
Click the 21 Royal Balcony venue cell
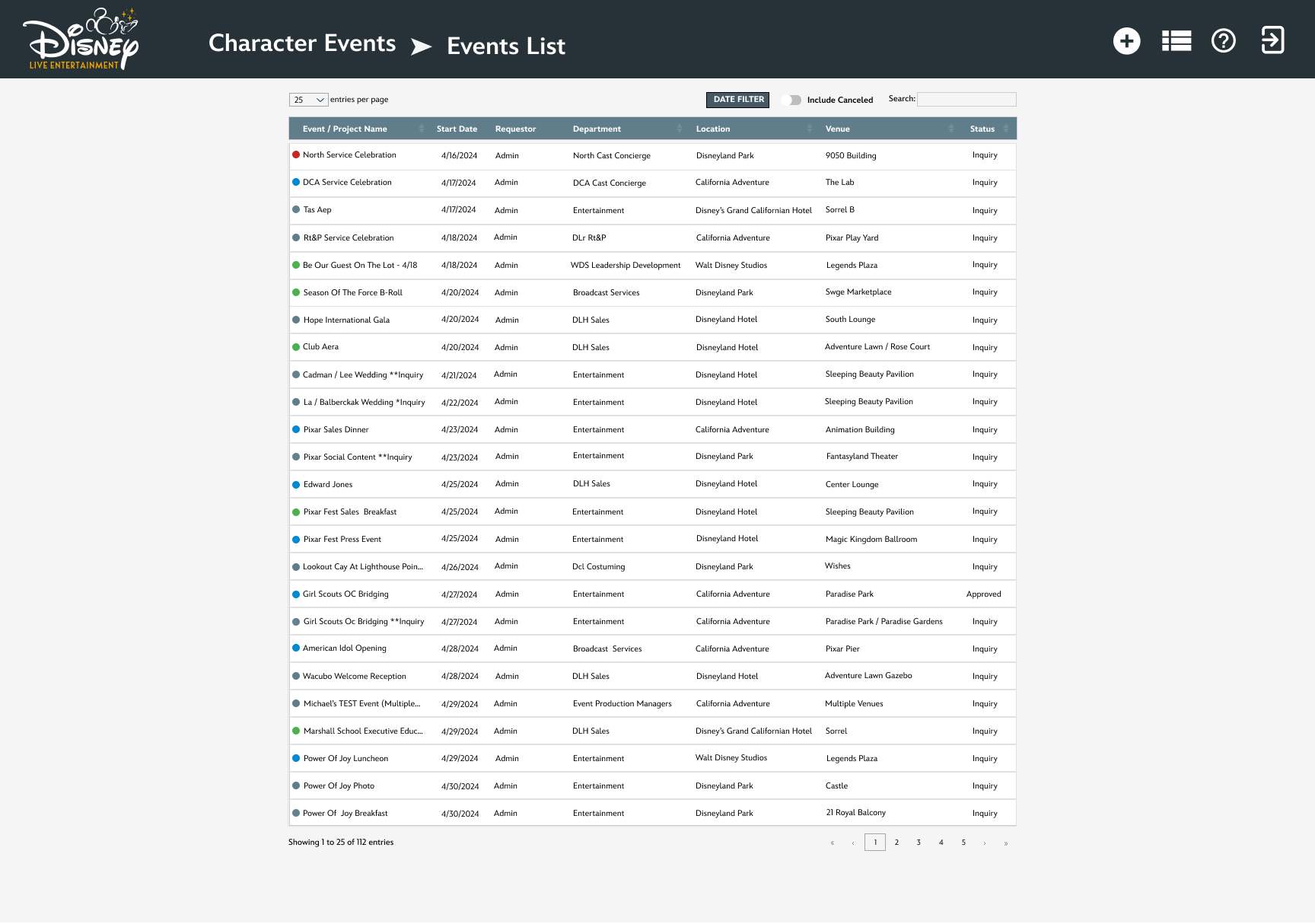click(856, 812)
